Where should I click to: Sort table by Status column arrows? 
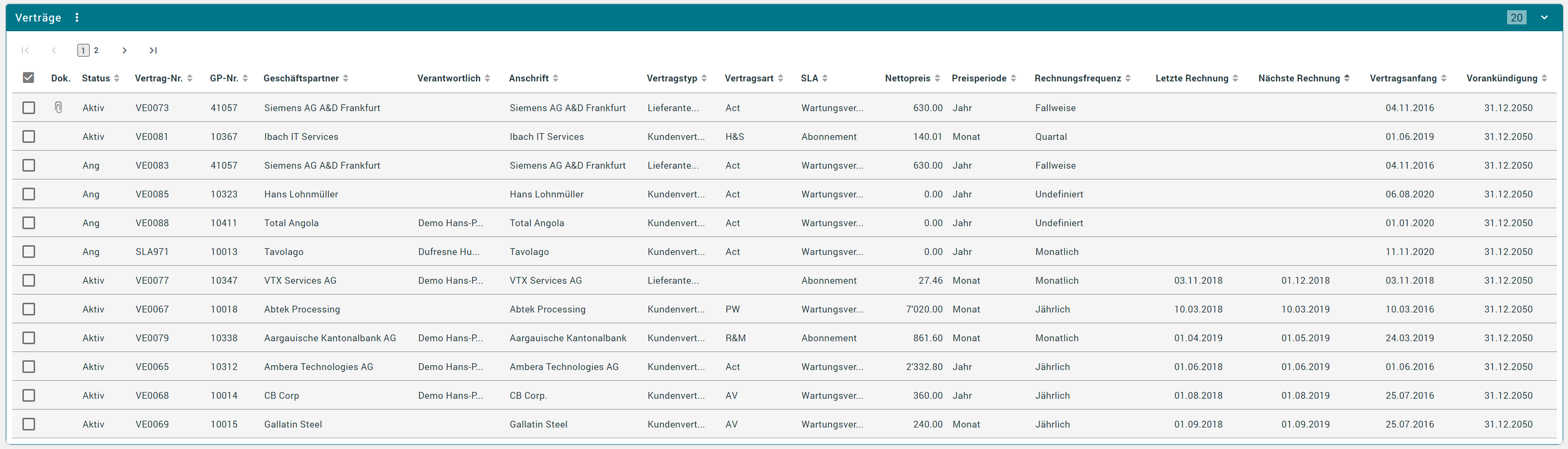117,78
